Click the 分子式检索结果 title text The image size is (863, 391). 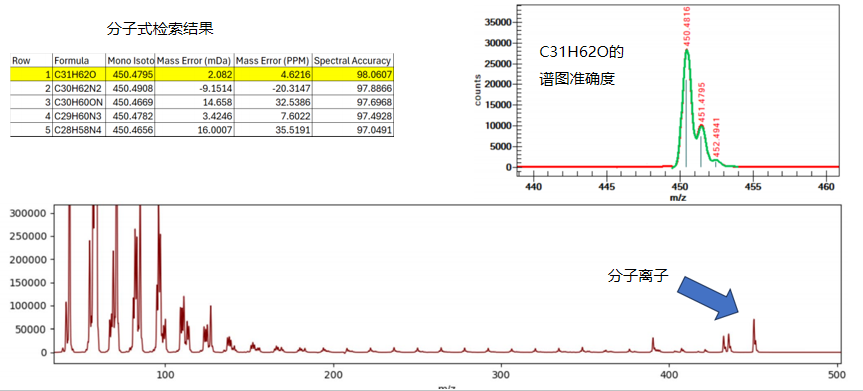point(160,30)
